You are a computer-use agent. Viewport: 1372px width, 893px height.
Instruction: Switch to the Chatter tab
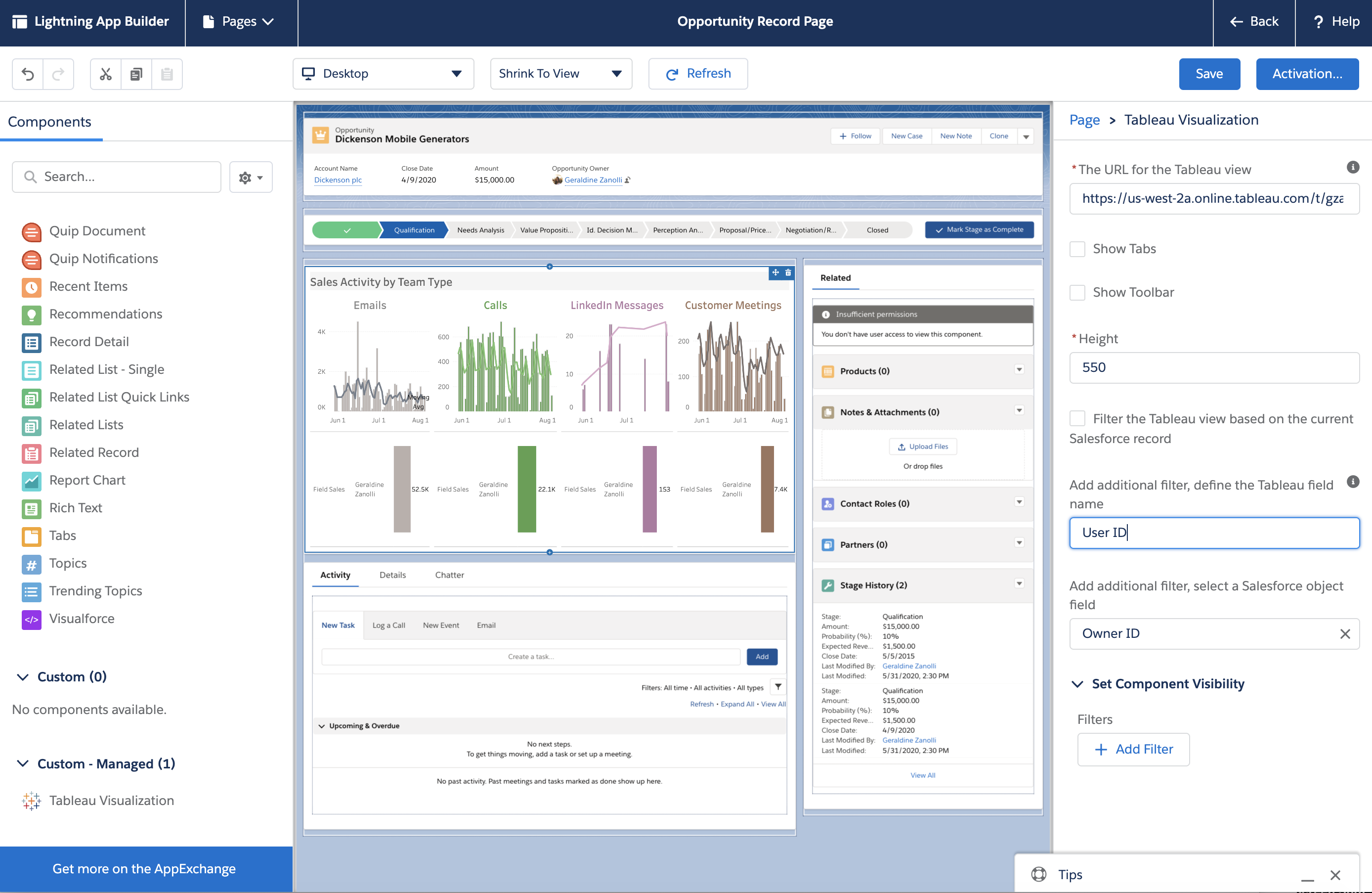pos(449,575)
